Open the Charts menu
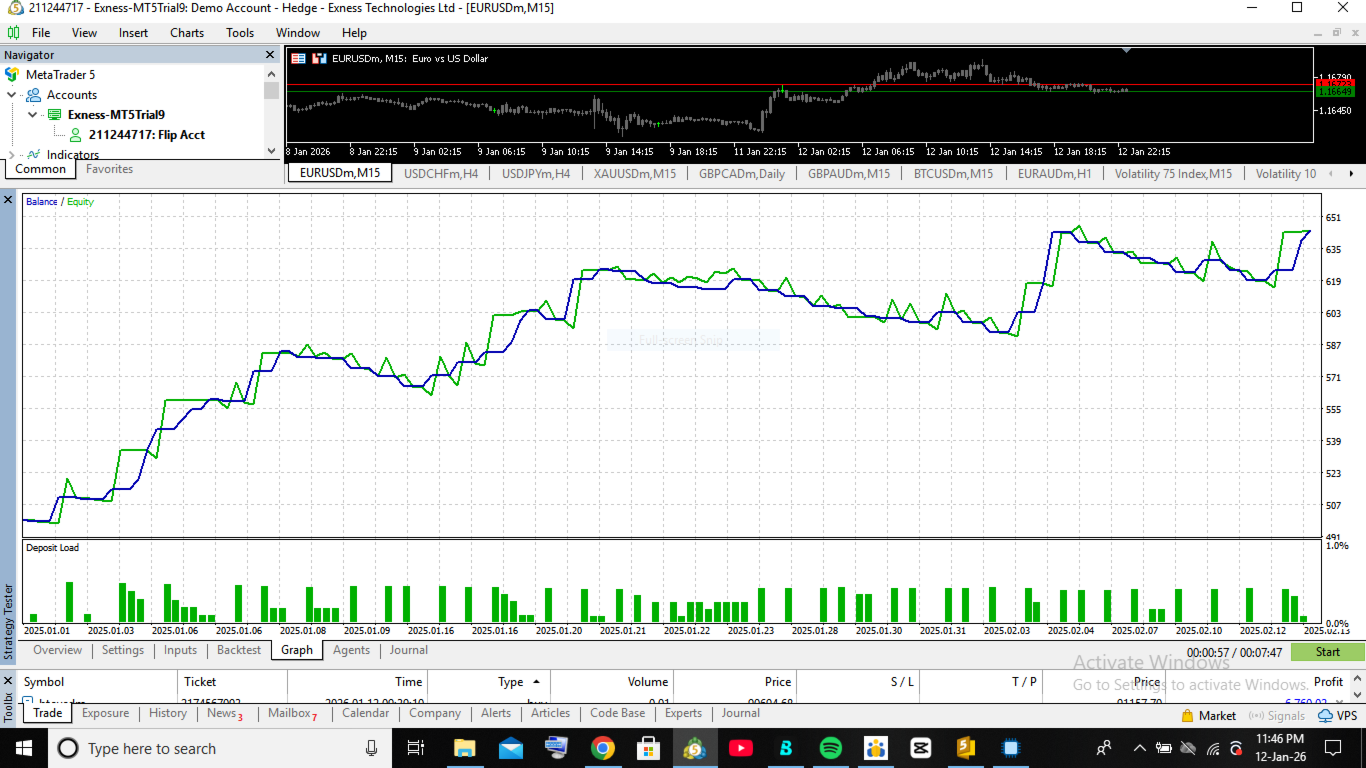This screenshot has height=768, width=1366. coord(187,33)
